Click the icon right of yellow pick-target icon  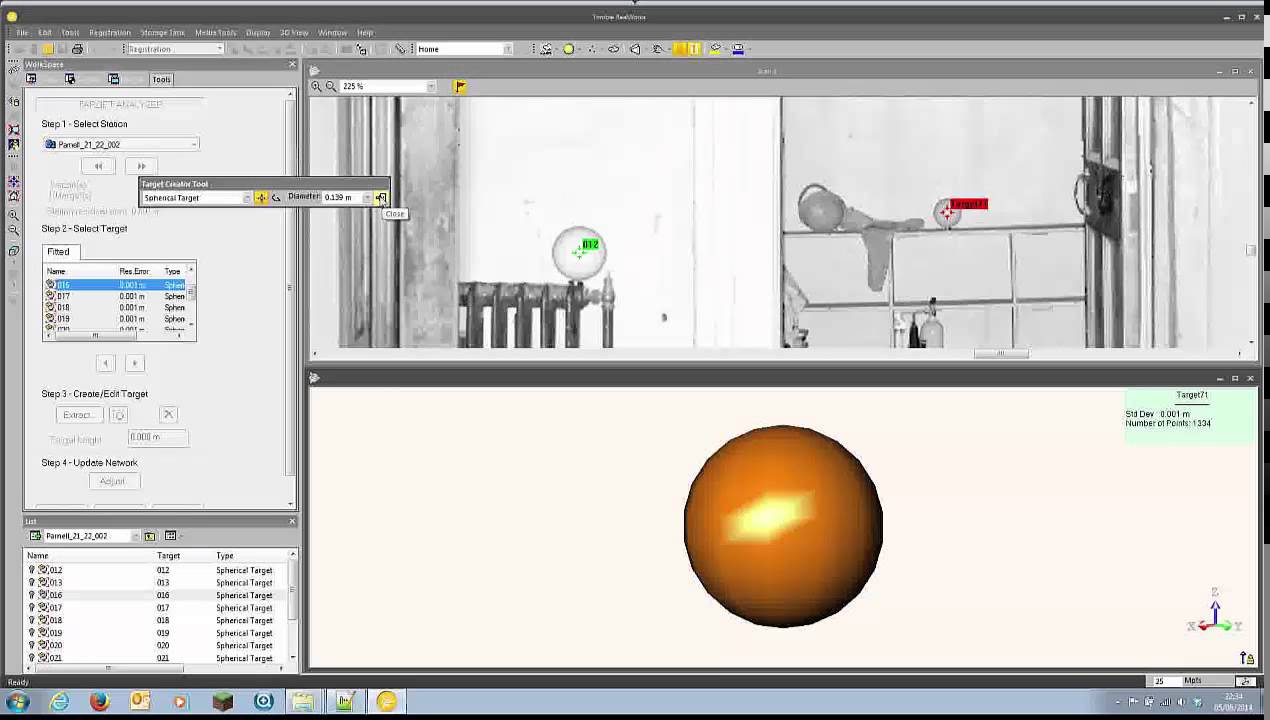point(276,198)
